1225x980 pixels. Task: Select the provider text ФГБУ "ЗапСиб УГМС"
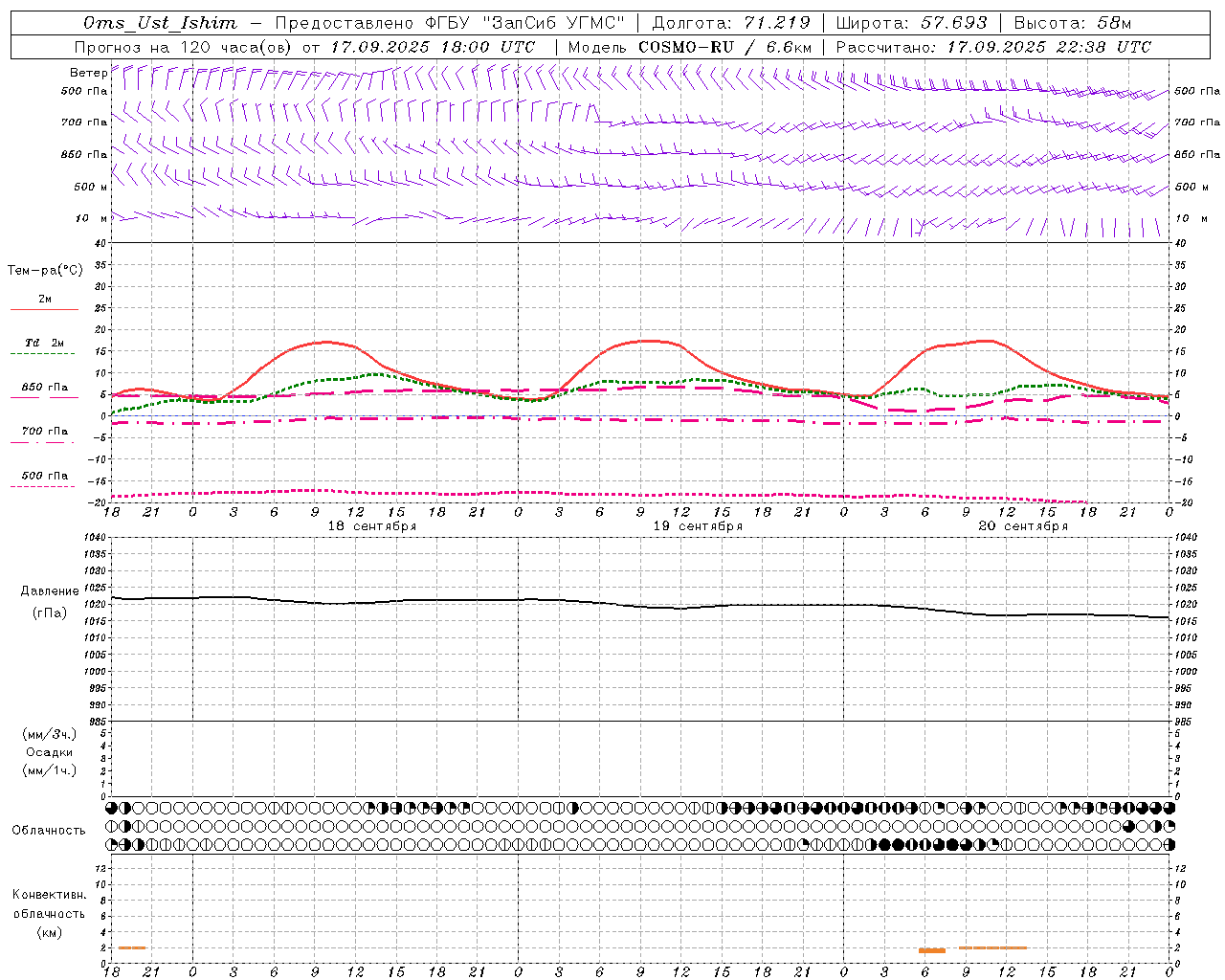(x=523, y=23)
